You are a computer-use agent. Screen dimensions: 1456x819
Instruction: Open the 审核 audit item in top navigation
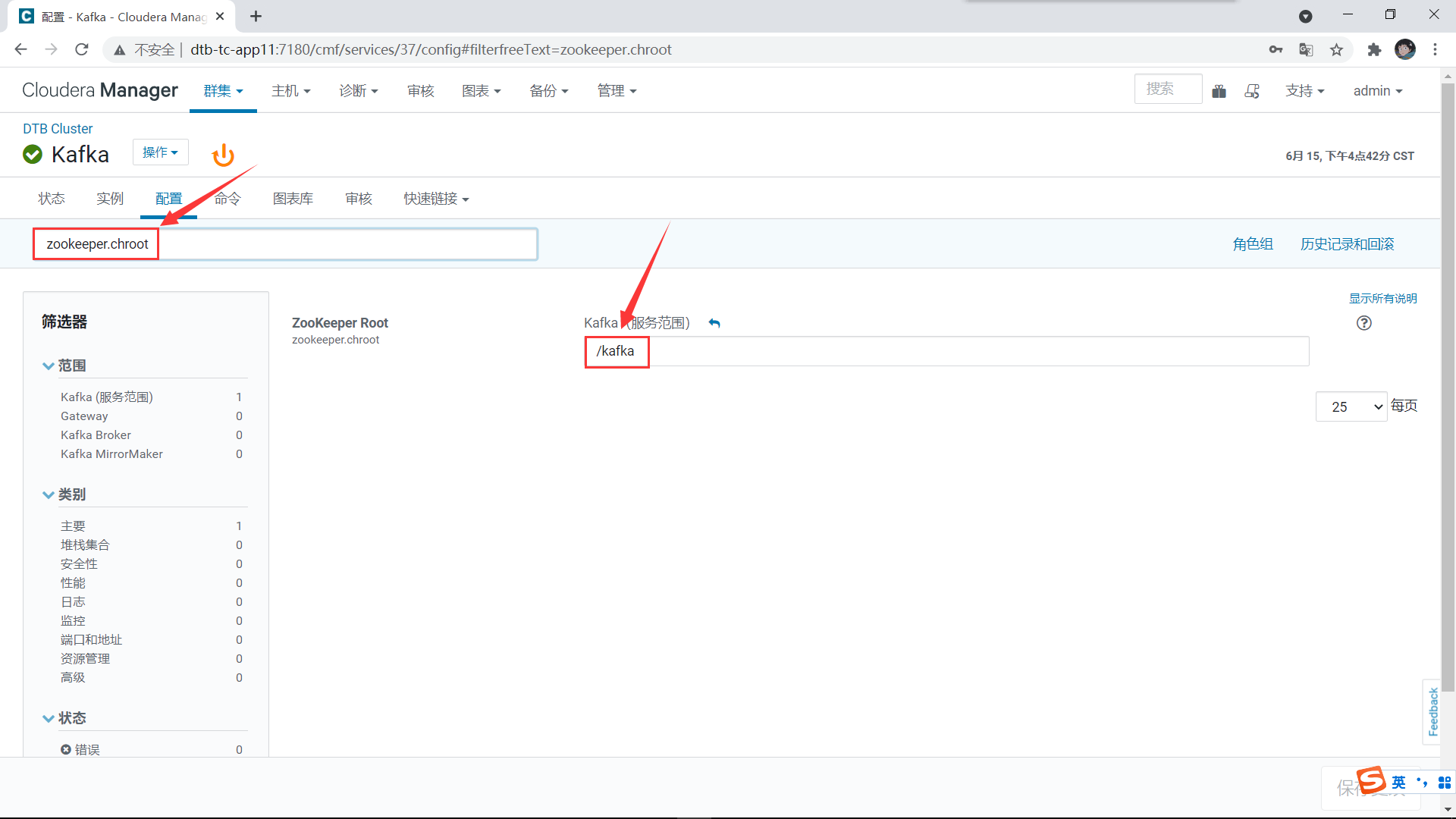click(x=420, y=91)
